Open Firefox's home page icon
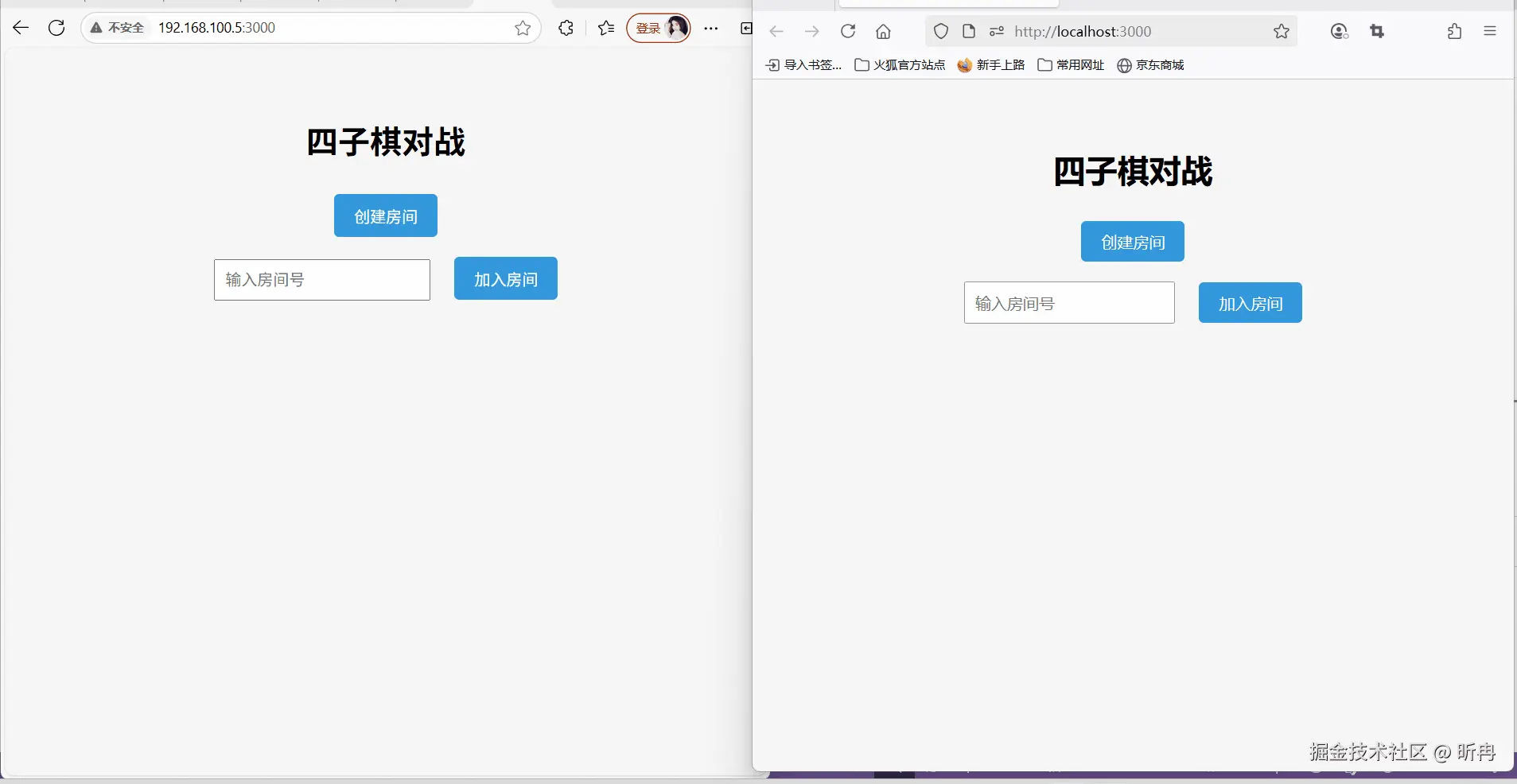Screen dimensions: 1517x784 point(883,32)
